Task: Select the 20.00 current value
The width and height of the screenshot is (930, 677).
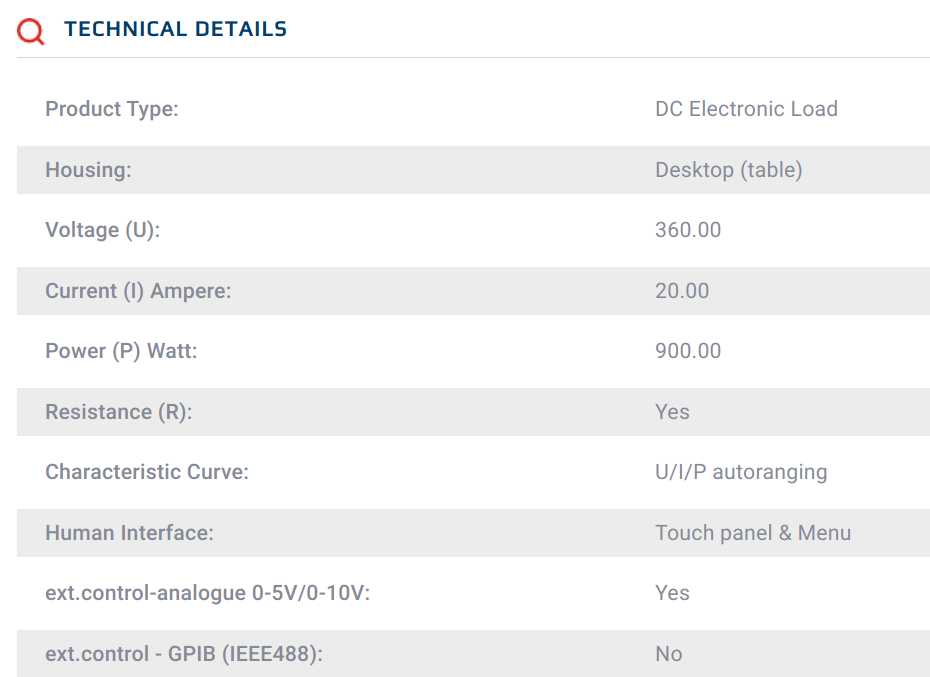Action: click(x=682, y=291)
